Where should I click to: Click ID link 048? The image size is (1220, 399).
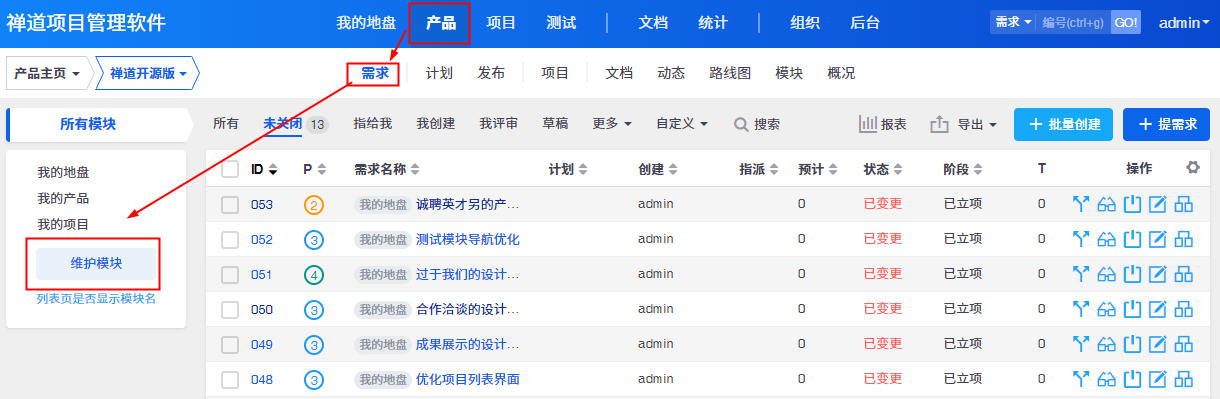tap(262, 380)
